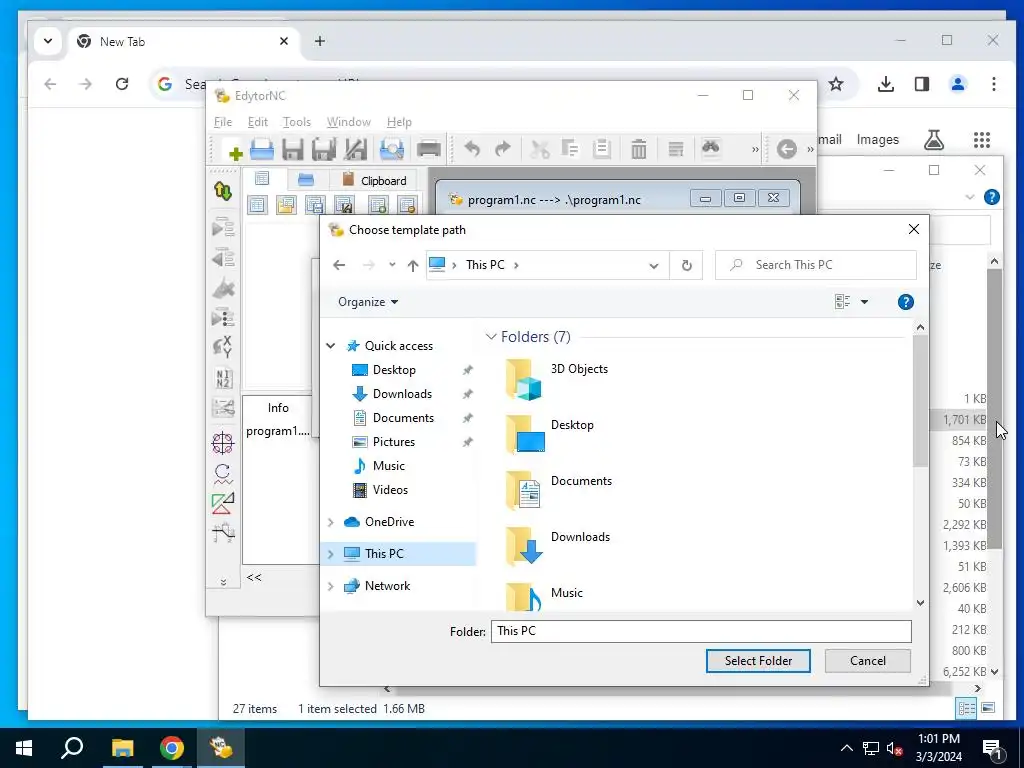Viewport: 1024px width, 768px height.
Task: Click the remove-from-project icon with minus
Action: 408,205
